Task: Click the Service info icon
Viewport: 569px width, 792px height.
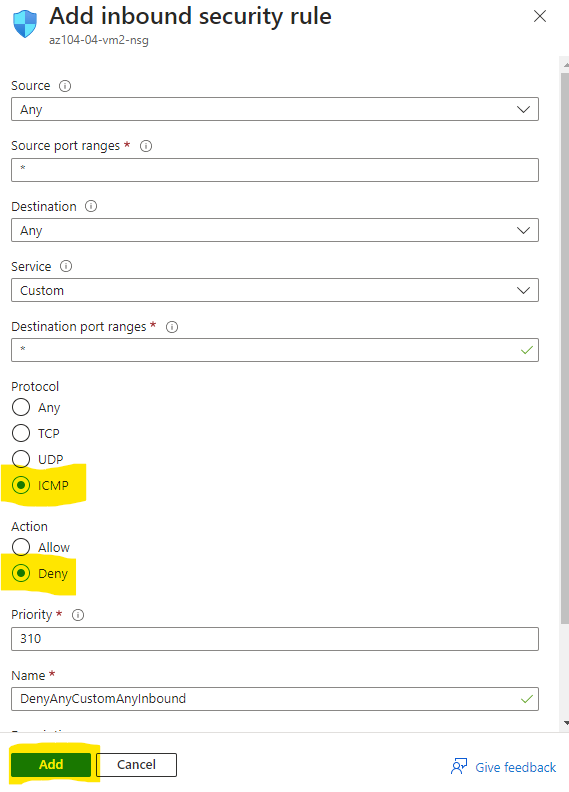Action: click(66, 266)
